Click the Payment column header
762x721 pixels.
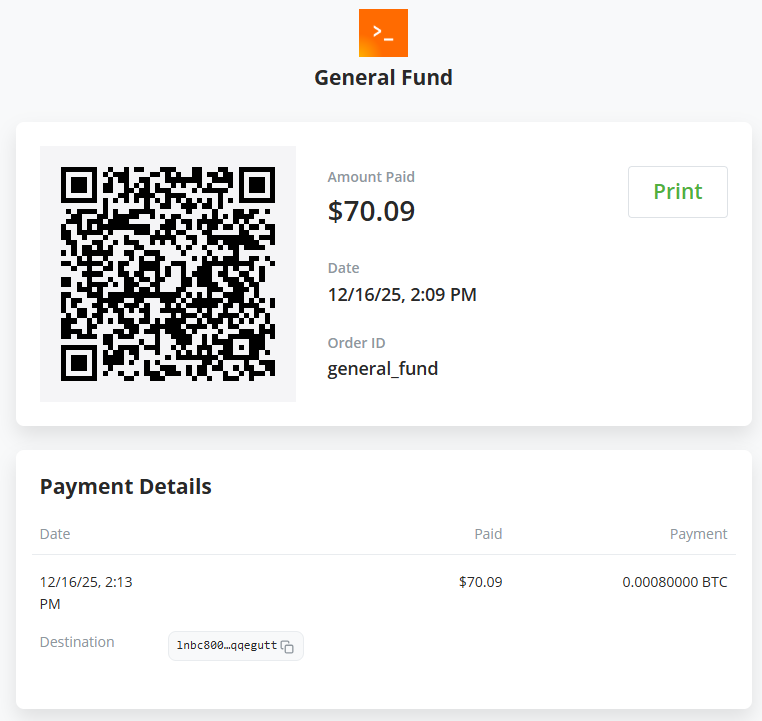[698, 534]
